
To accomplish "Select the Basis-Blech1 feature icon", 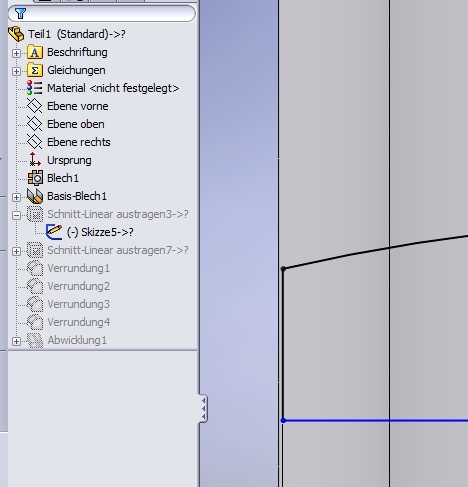I will tap(35, 196).
